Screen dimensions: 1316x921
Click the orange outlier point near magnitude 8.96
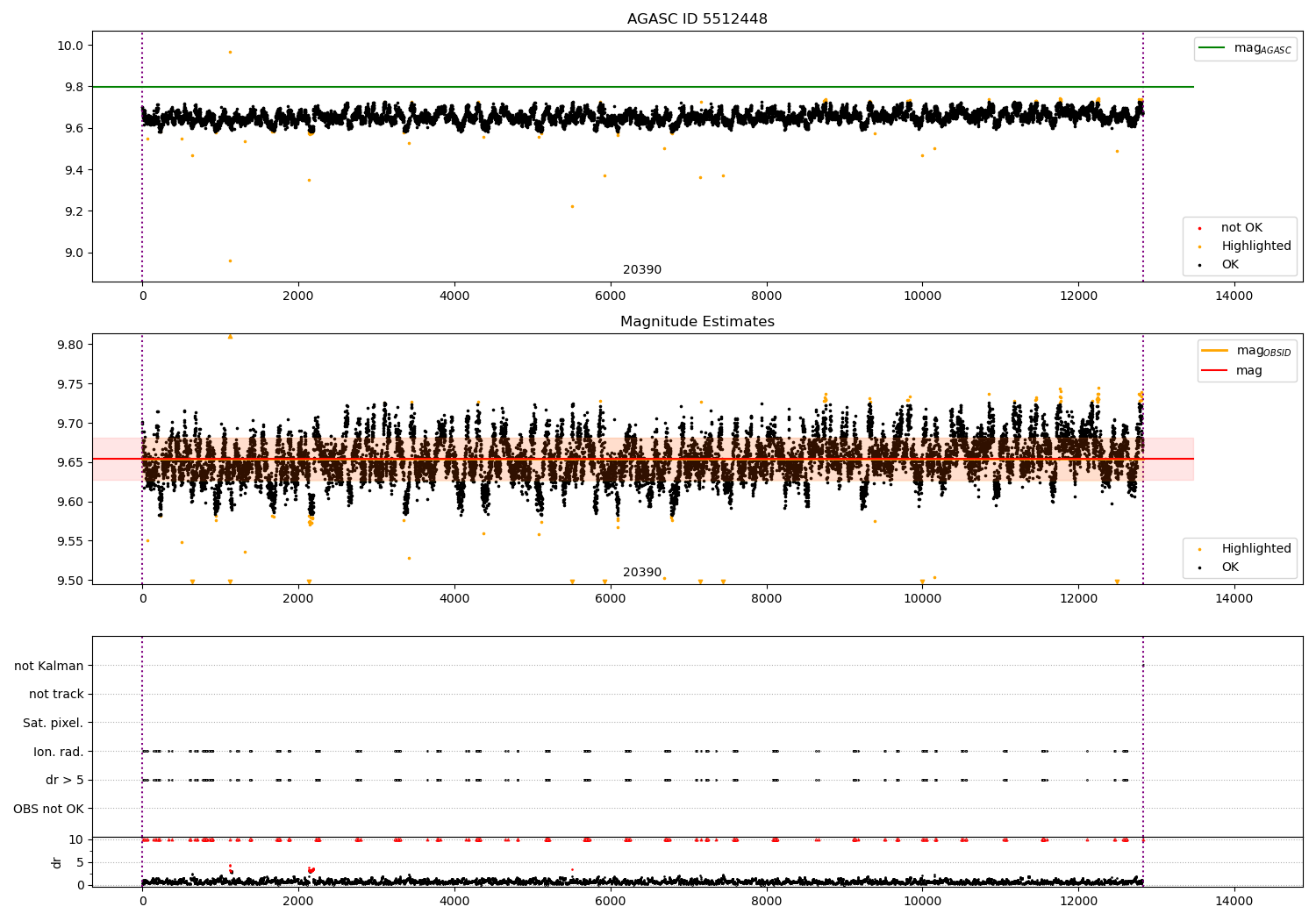coord(230,261)
